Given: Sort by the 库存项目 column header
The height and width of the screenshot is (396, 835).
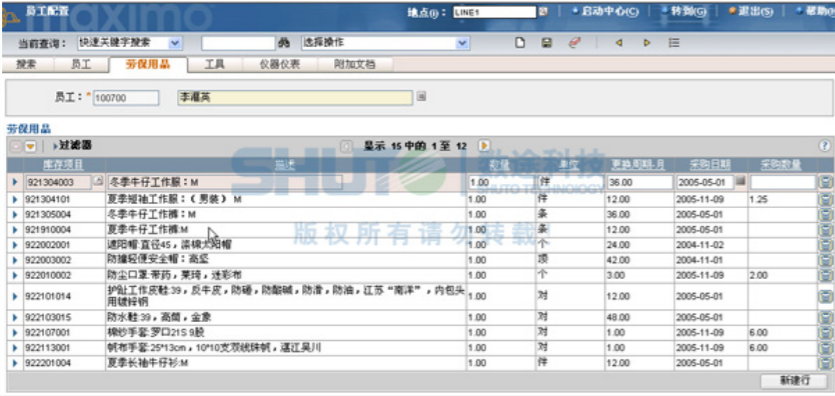Looking at the screenshot, I should click(x=63, y=164).
